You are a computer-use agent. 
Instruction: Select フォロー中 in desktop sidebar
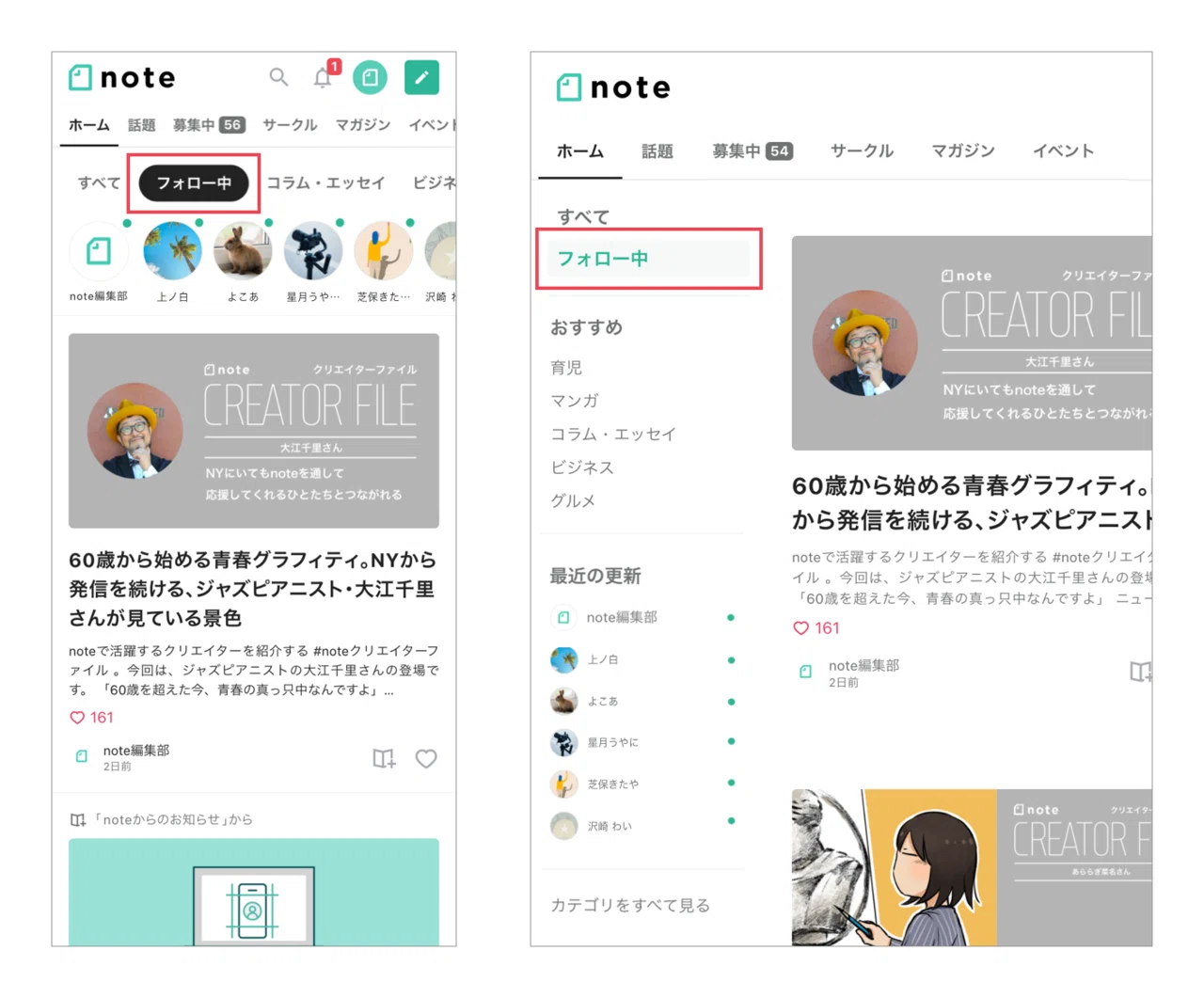[x=648, y=259]
